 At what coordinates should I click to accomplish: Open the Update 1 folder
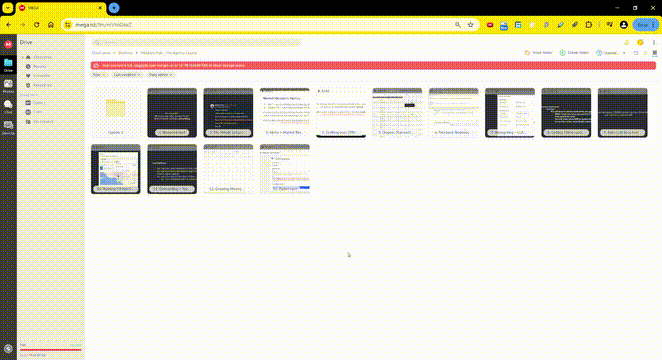point(116,112)
